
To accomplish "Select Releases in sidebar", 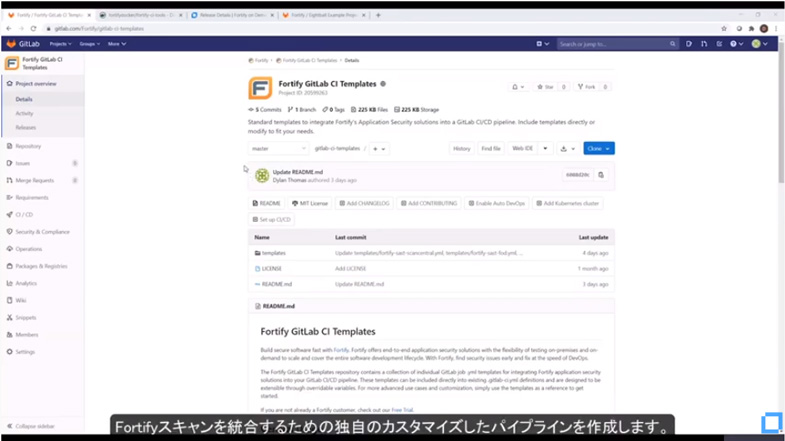I will tap(26, 128).
